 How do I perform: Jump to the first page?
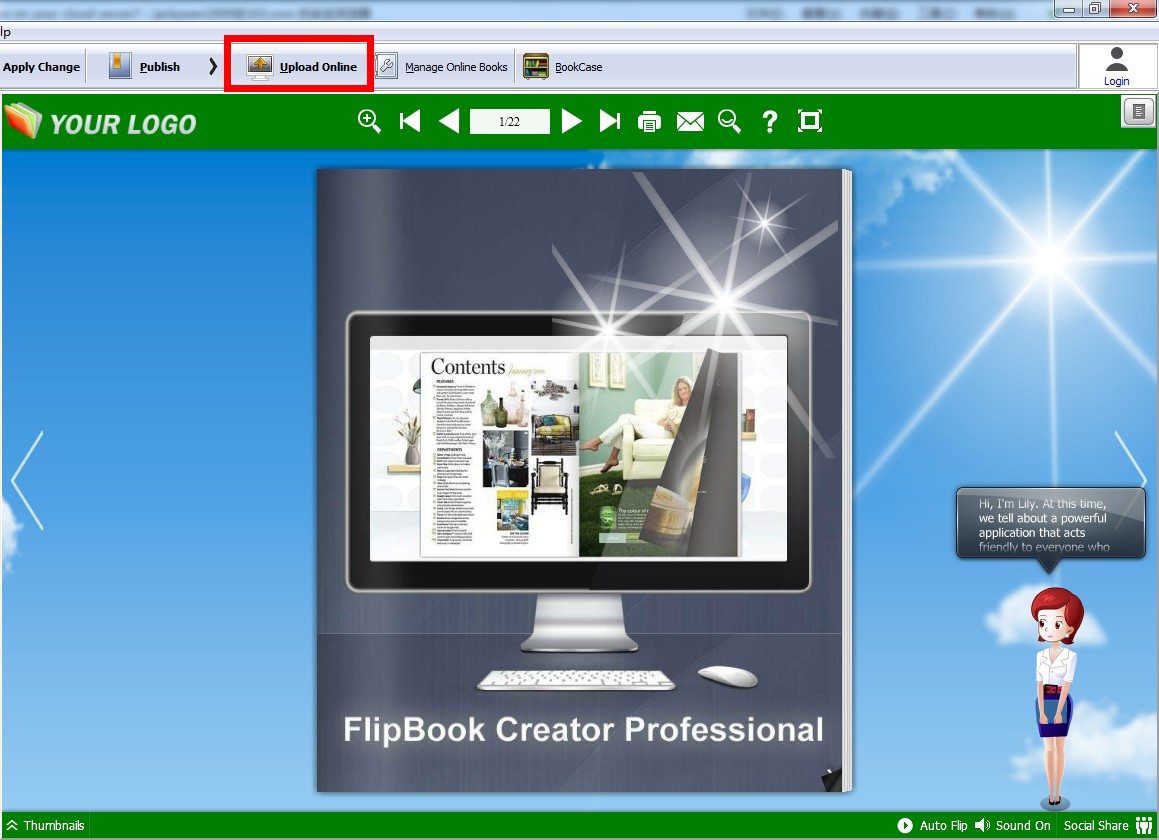pos(409,121)
